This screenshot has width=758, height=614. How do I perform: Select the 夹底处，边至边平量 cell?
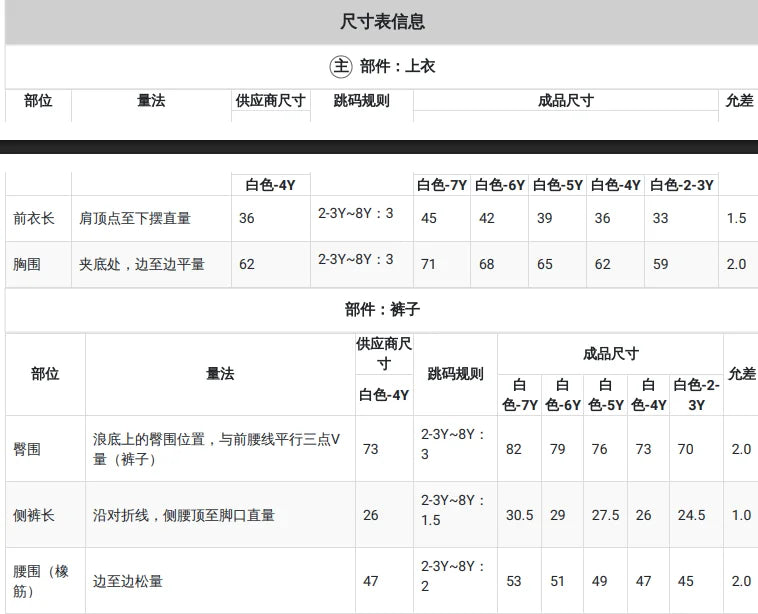point(142,264)
